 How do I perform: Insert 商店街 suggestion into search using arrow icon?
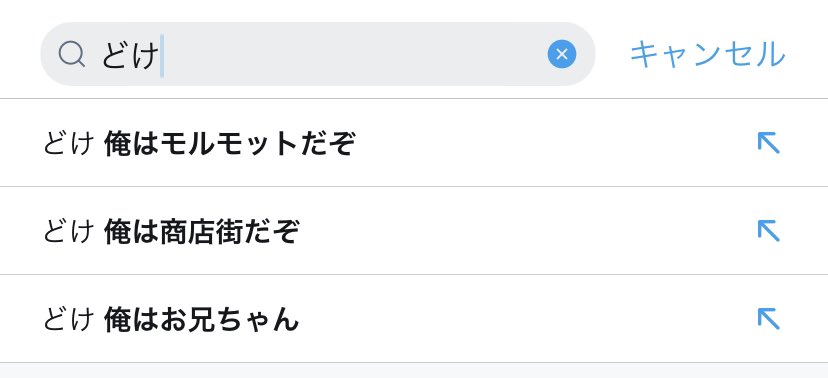click(768, 231)
